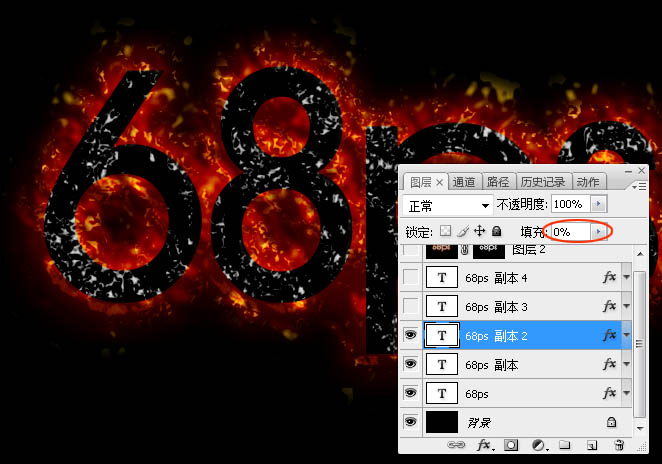Delete layer with trash icon
Image resolution: width=662 pixels, height=464 pixels.
tap(619, 445)
